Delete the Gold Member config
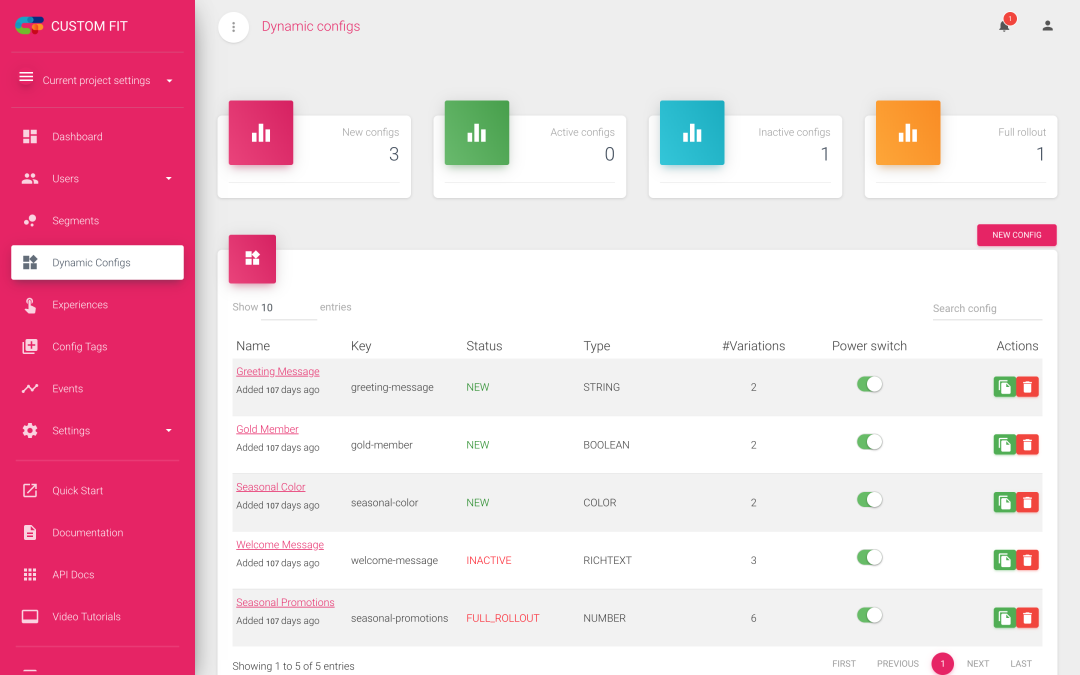The image size is (1080, 675). (1027, 445)
